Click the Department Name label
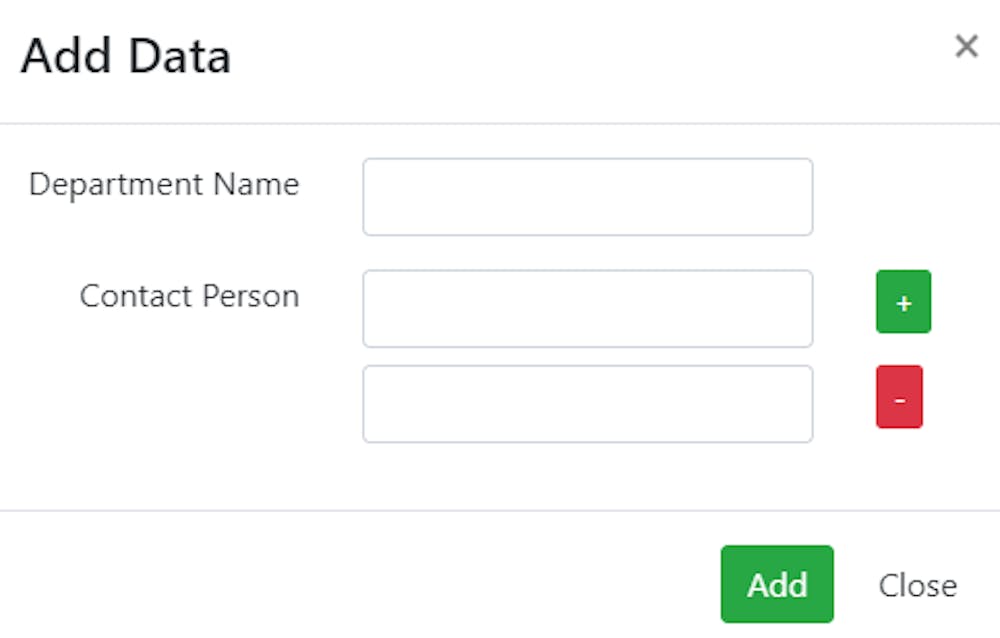This screenshot has width=1000, height=638. click(165, 185)
